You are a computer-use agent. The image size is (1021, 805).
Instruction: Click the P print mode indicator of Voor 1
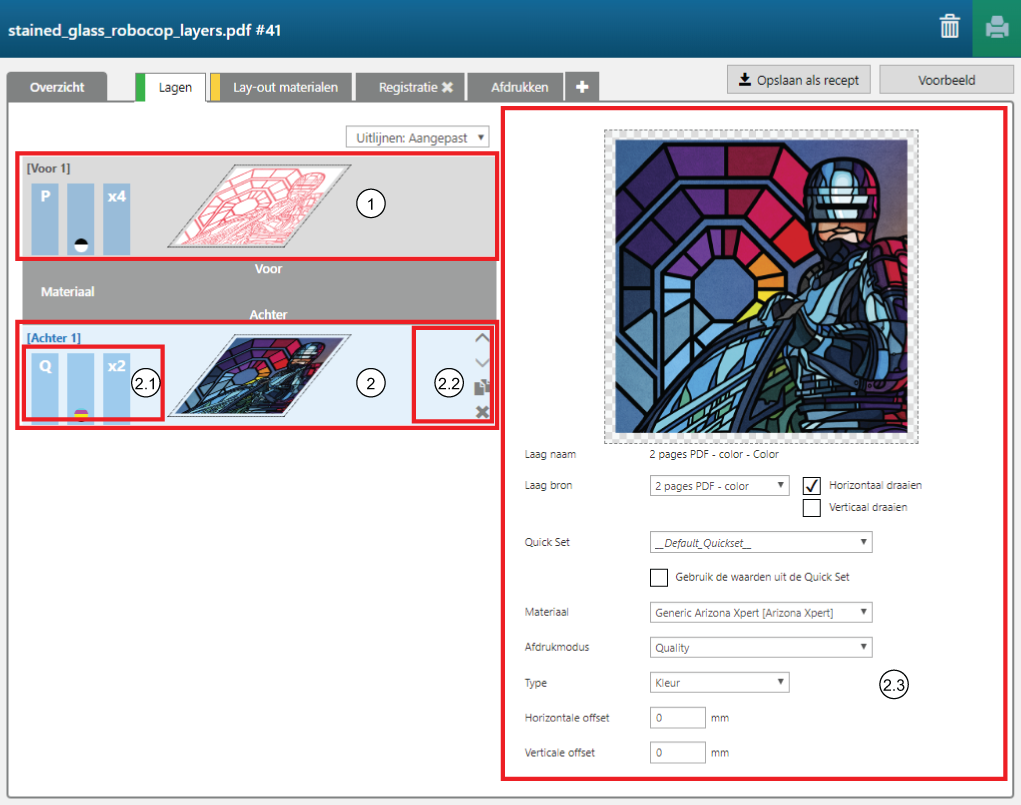tap(45, 219)
